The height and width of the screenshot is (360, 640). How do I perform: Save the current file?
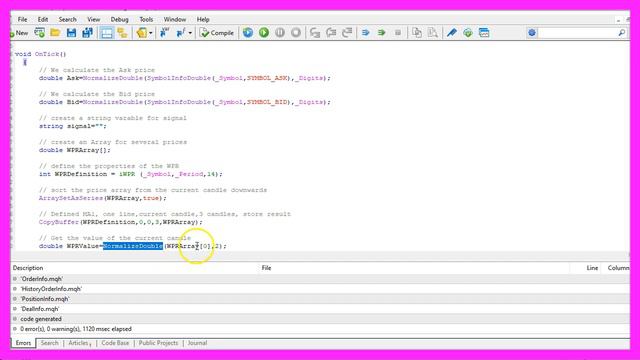(x=71, y=33)
